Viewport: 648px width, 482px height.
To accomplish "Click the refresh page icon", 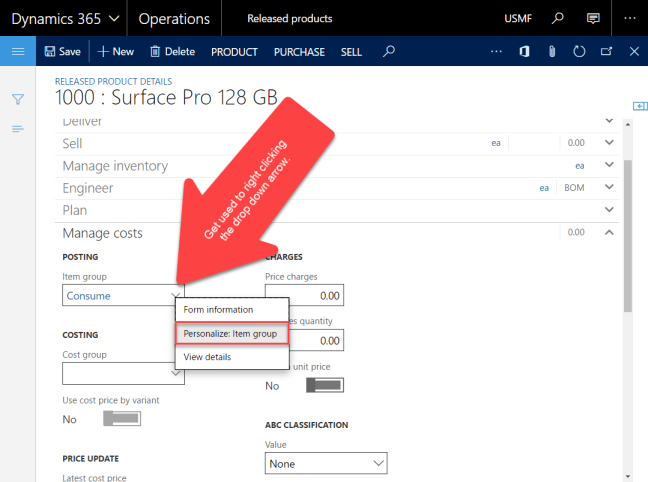I will (579, 51).
